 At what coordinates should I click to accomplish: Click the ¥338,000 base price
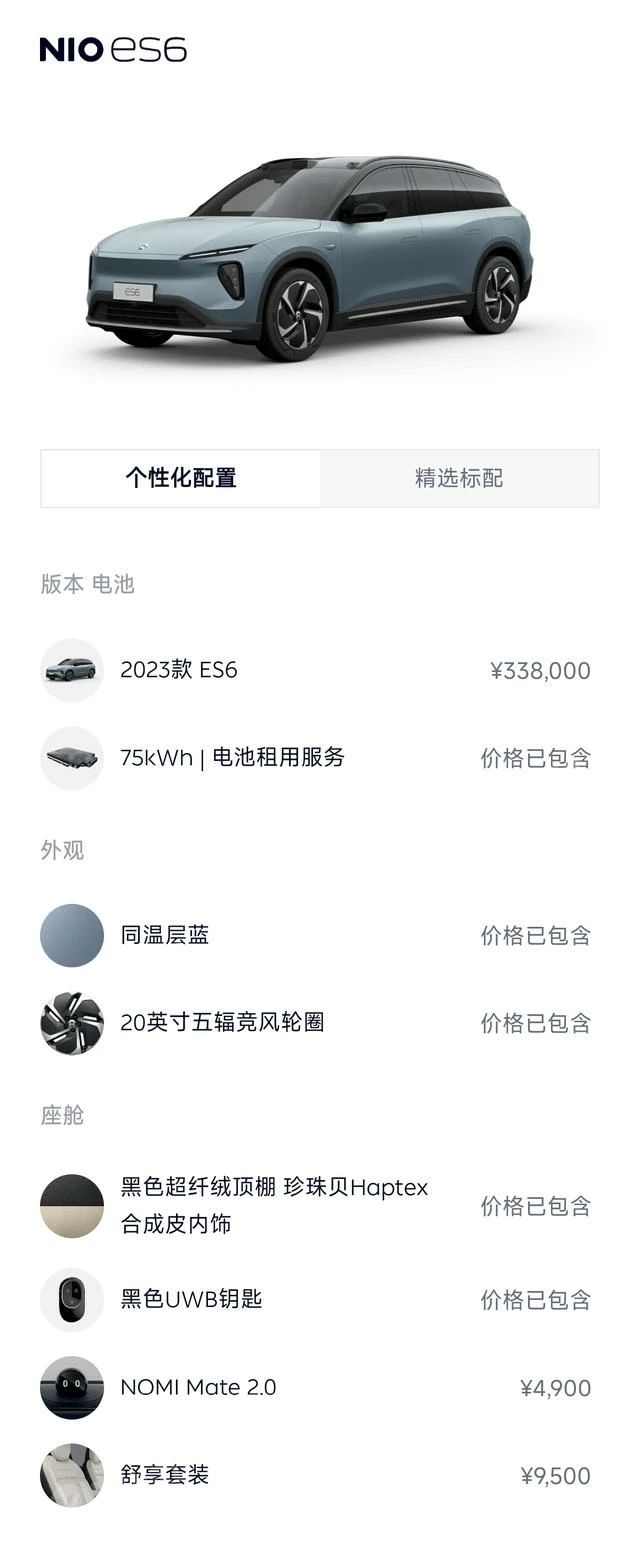[540, 671]
